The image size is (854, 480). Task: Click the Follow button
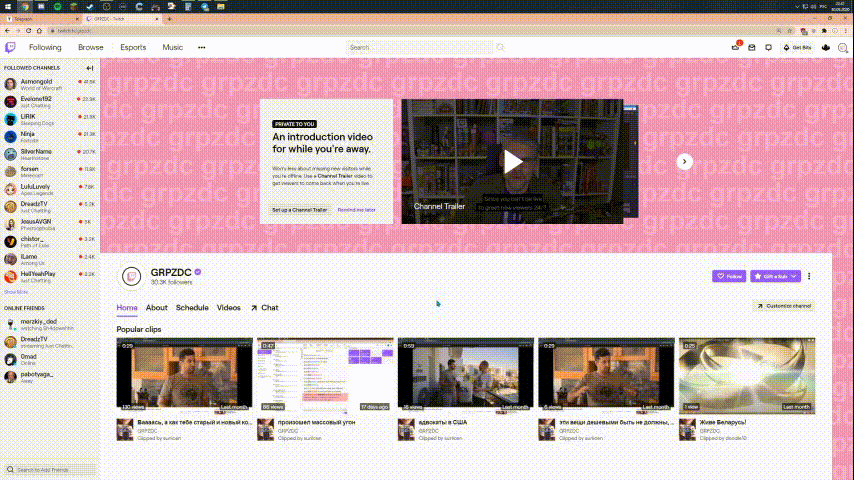[x=729, y=276]
